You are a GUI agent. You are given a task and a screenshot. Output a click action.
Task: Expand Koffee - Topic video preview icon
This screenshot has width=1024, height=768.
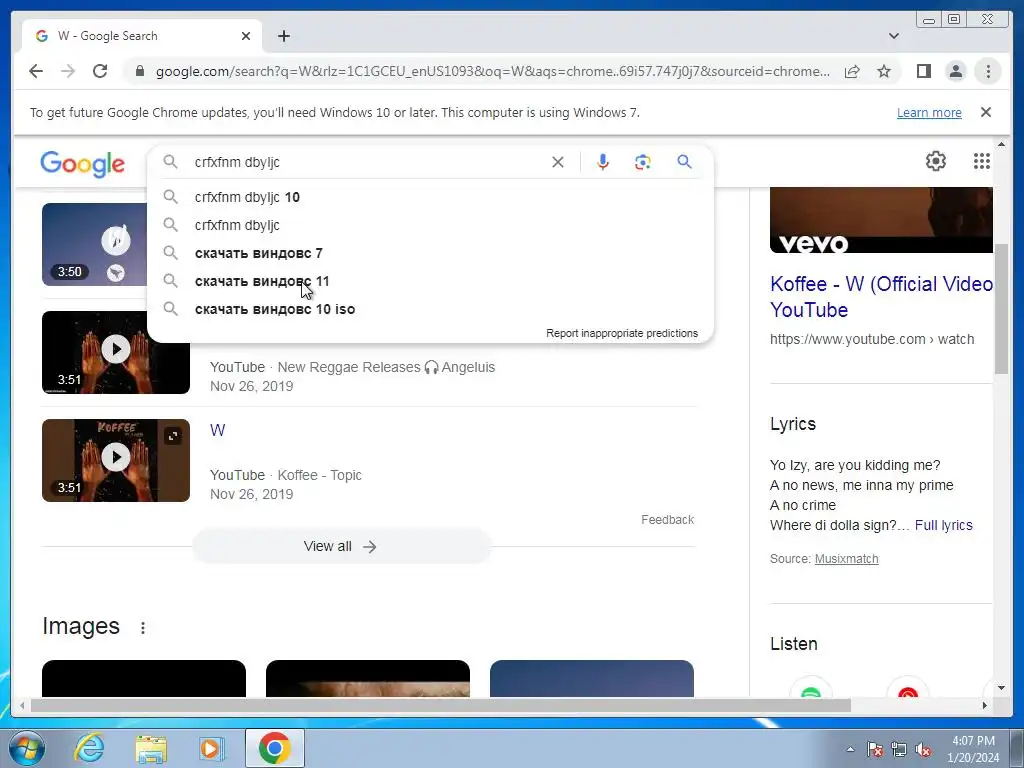click(172, 436)
